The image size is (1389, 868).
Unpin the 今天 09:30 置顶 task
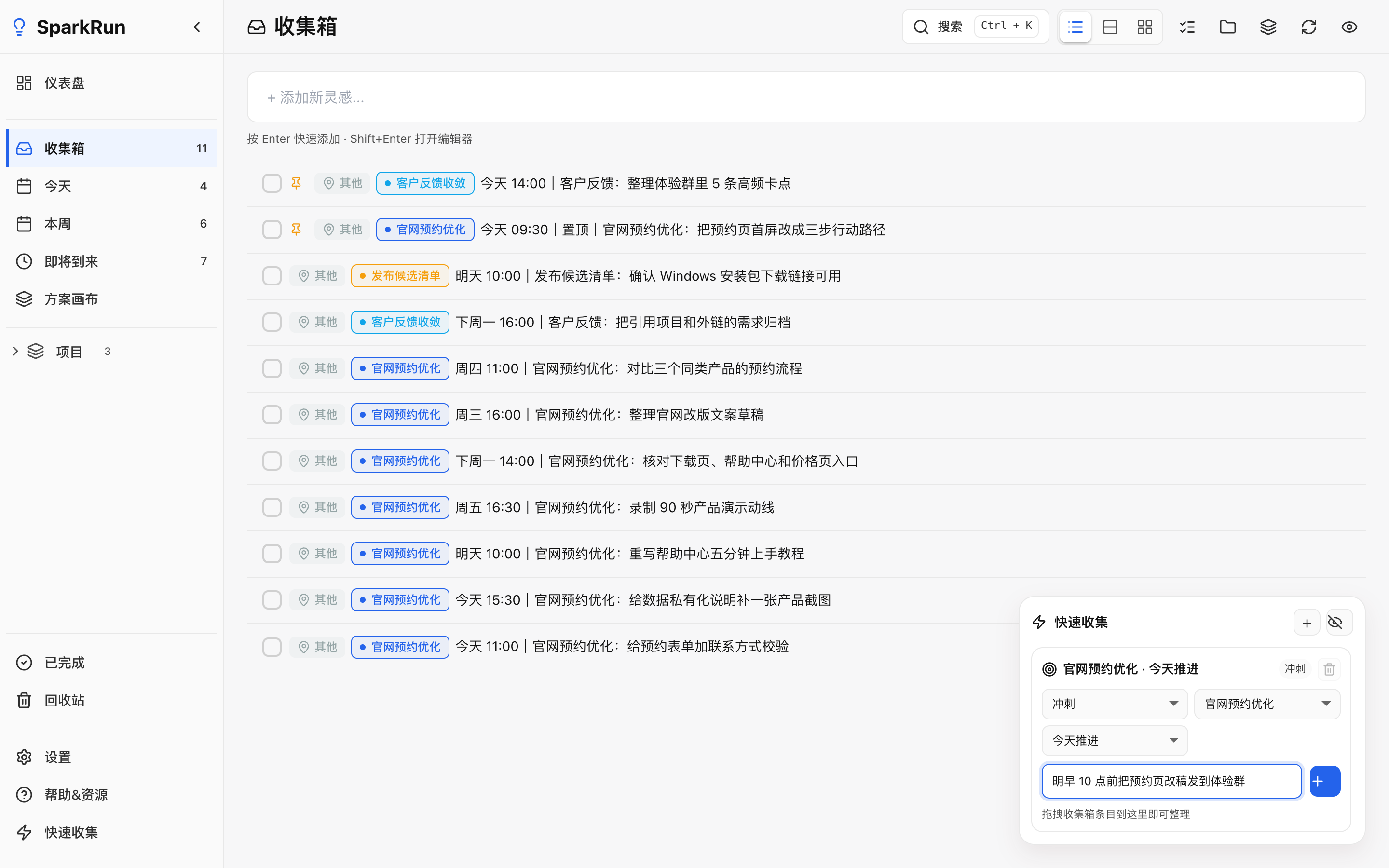pyautogui.click(x=296, y=230)
